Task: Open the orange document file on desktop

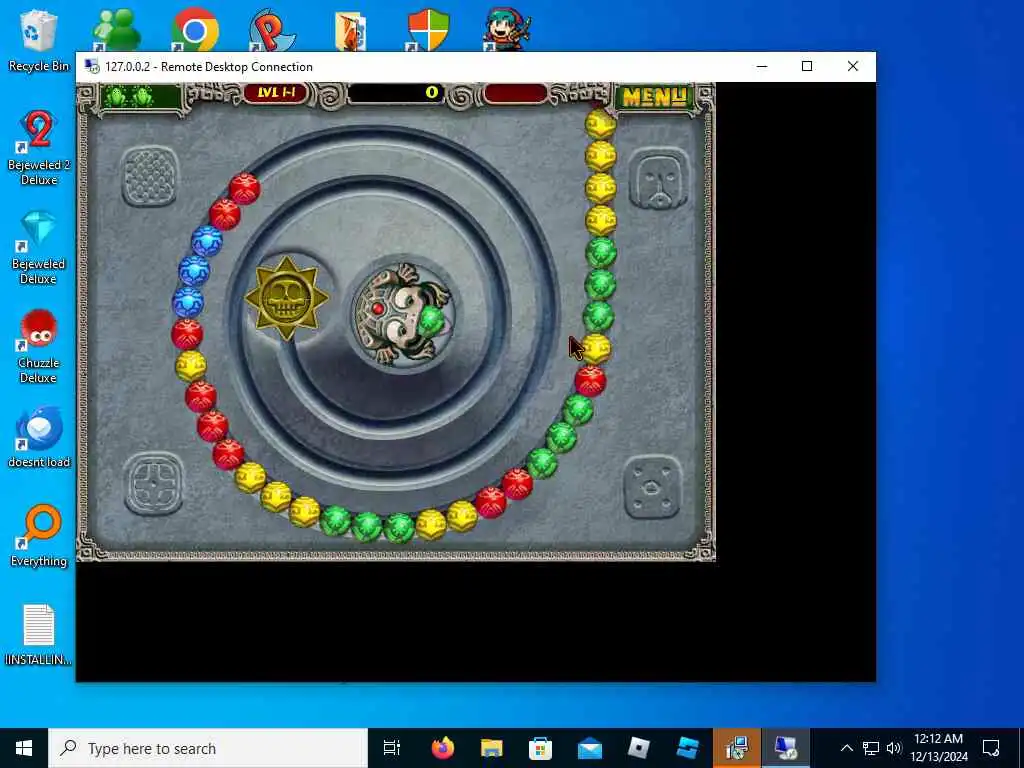Action: (x=350, y=30)
